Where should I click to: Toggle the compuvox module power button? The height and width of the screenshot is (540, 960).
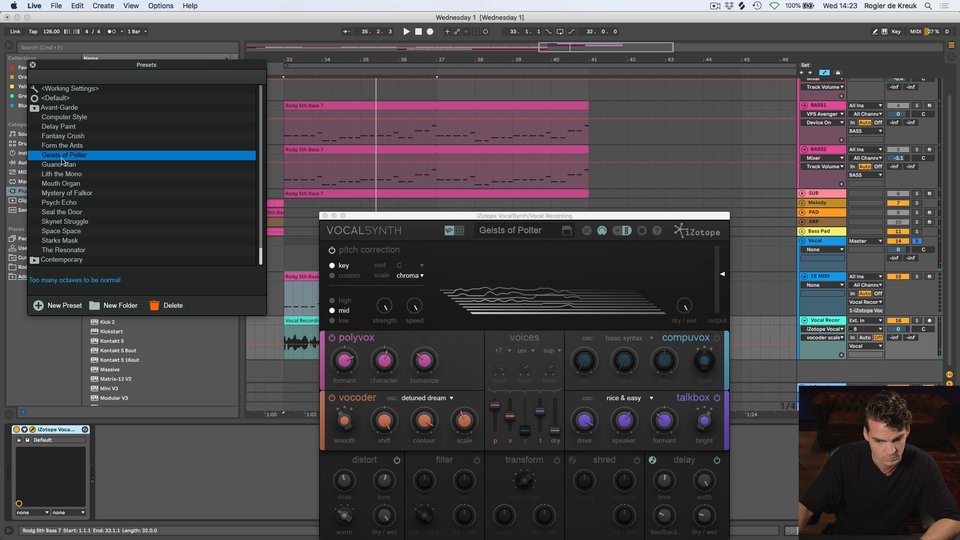pyautogui.click(x=717, y=337)
